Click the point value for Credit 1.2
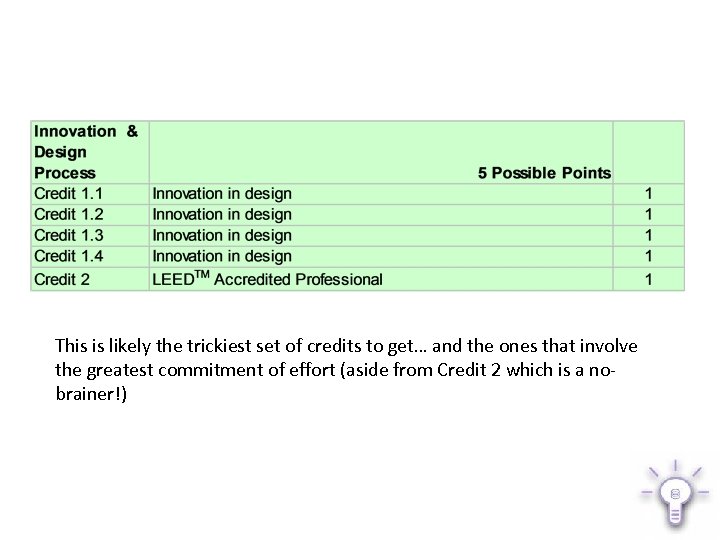The width and height of the screenshot is (720, 540). (648, 214)
